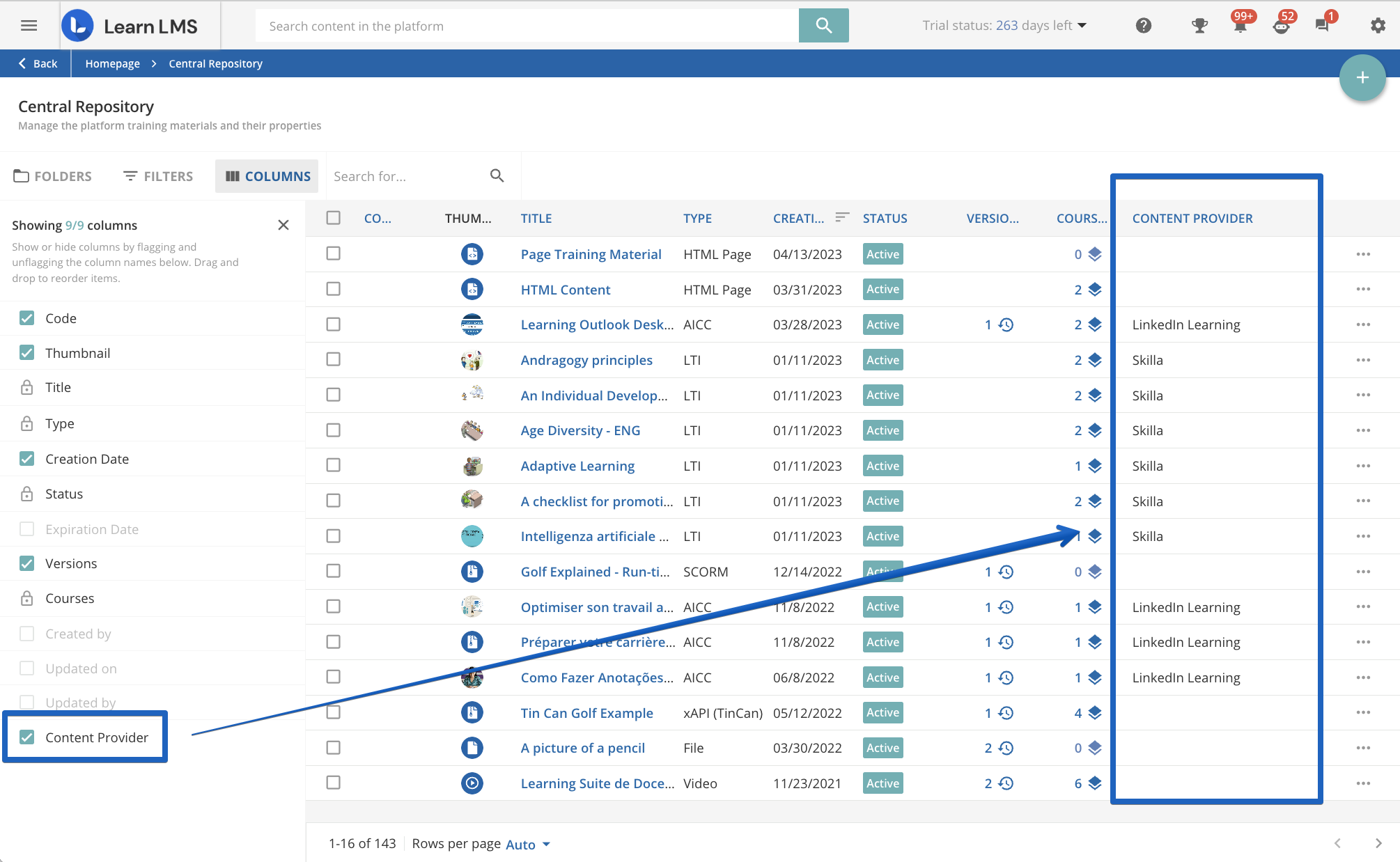Open the hamburger main menu
Viewport: 1400px width, 862px height.
coord(29,26)
